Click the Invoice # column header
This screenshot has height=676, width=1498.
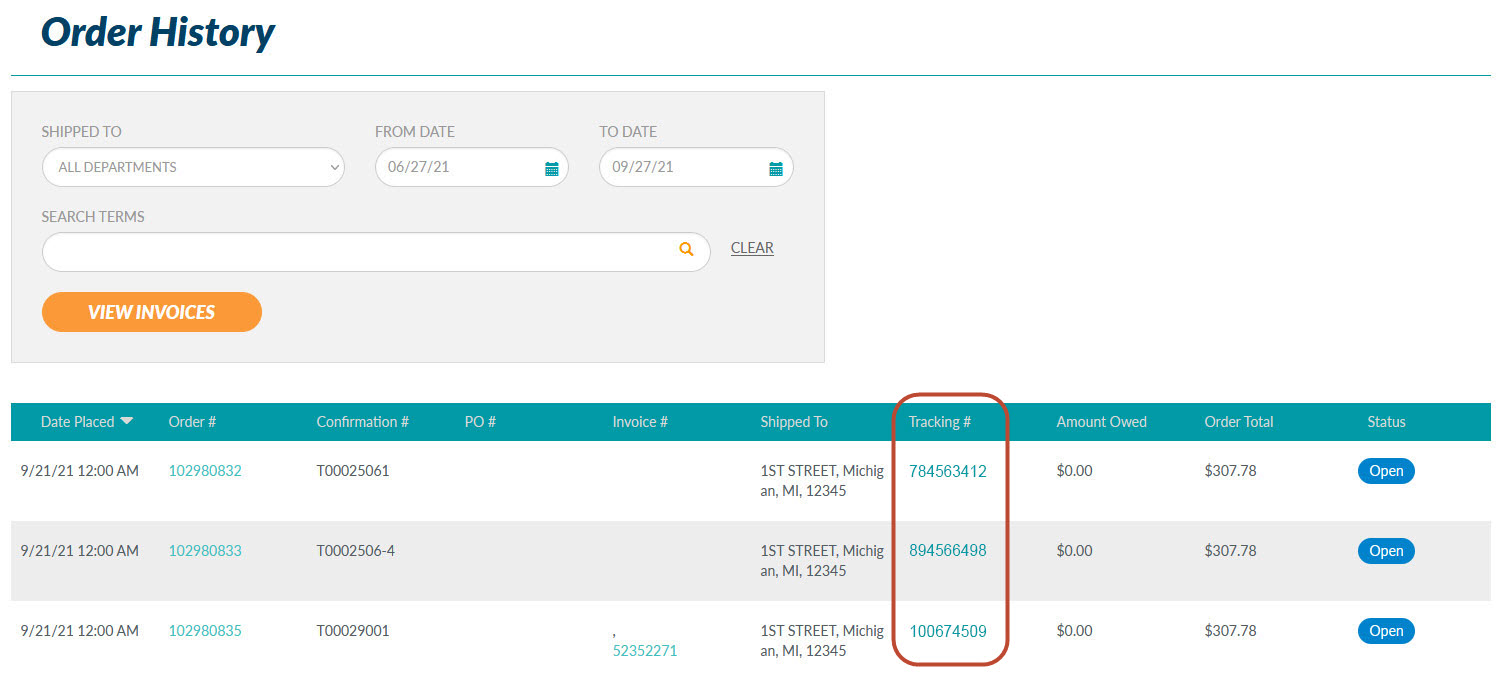pos(640,422)
